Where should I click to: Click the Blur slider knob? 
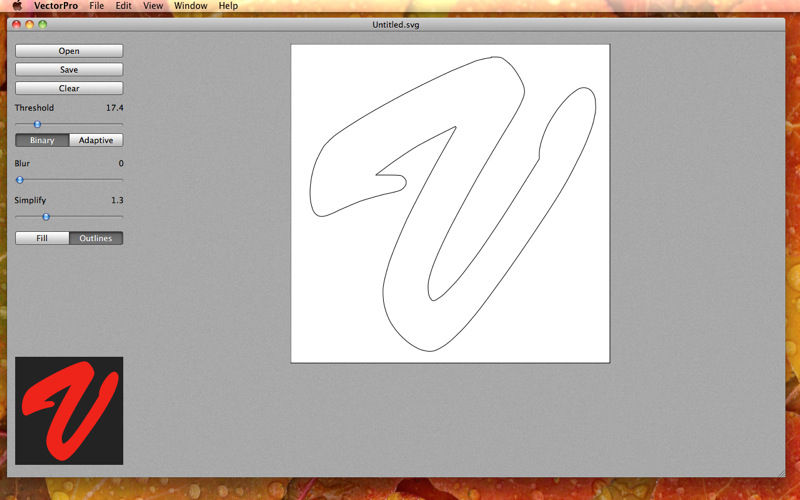[x=20, y=180]
